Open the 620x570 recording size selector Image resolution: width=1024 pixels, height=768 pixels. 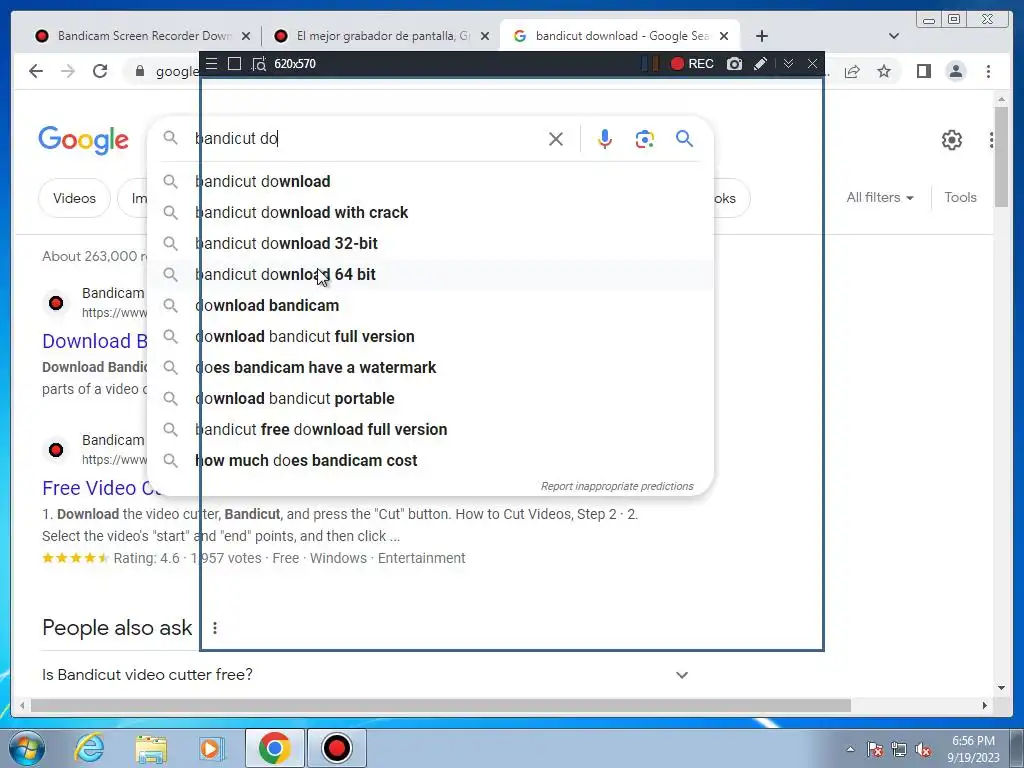pyautogui.click(x=295, y=63)
